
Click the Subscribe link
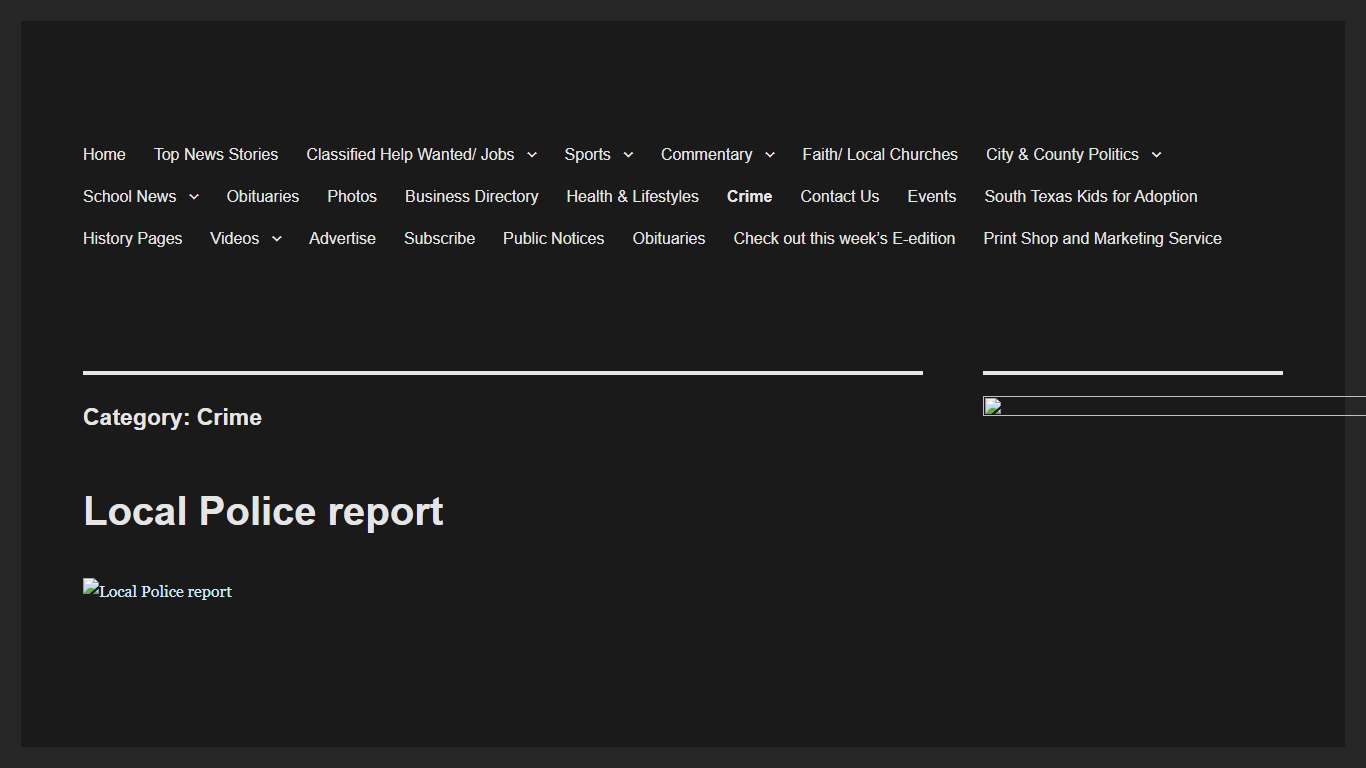pyautogui.click(x=439, y=238)
